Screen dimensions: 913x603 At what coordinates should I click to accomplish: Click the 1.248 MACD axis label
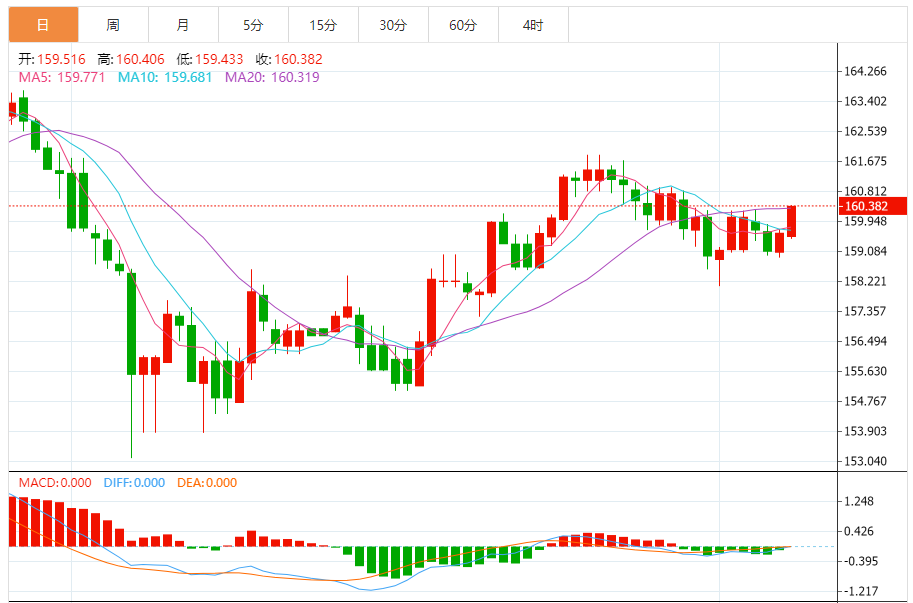[x=859, y=502]
